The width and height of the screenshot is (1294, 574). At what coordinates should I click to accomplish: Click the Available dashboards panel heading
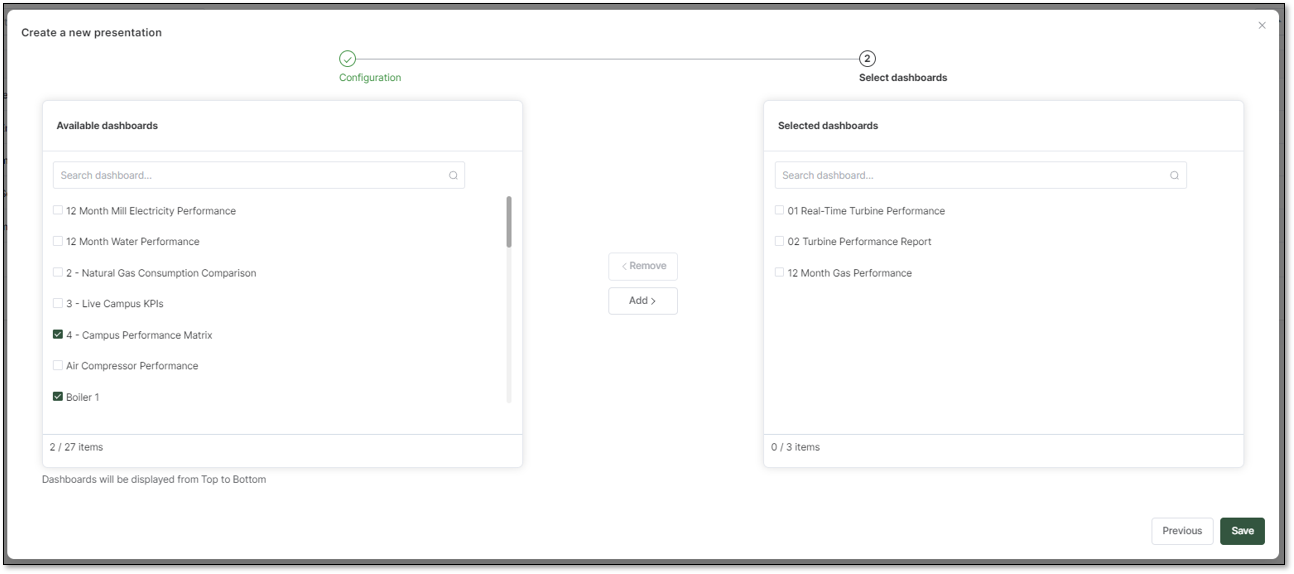(x=107, y=126)
